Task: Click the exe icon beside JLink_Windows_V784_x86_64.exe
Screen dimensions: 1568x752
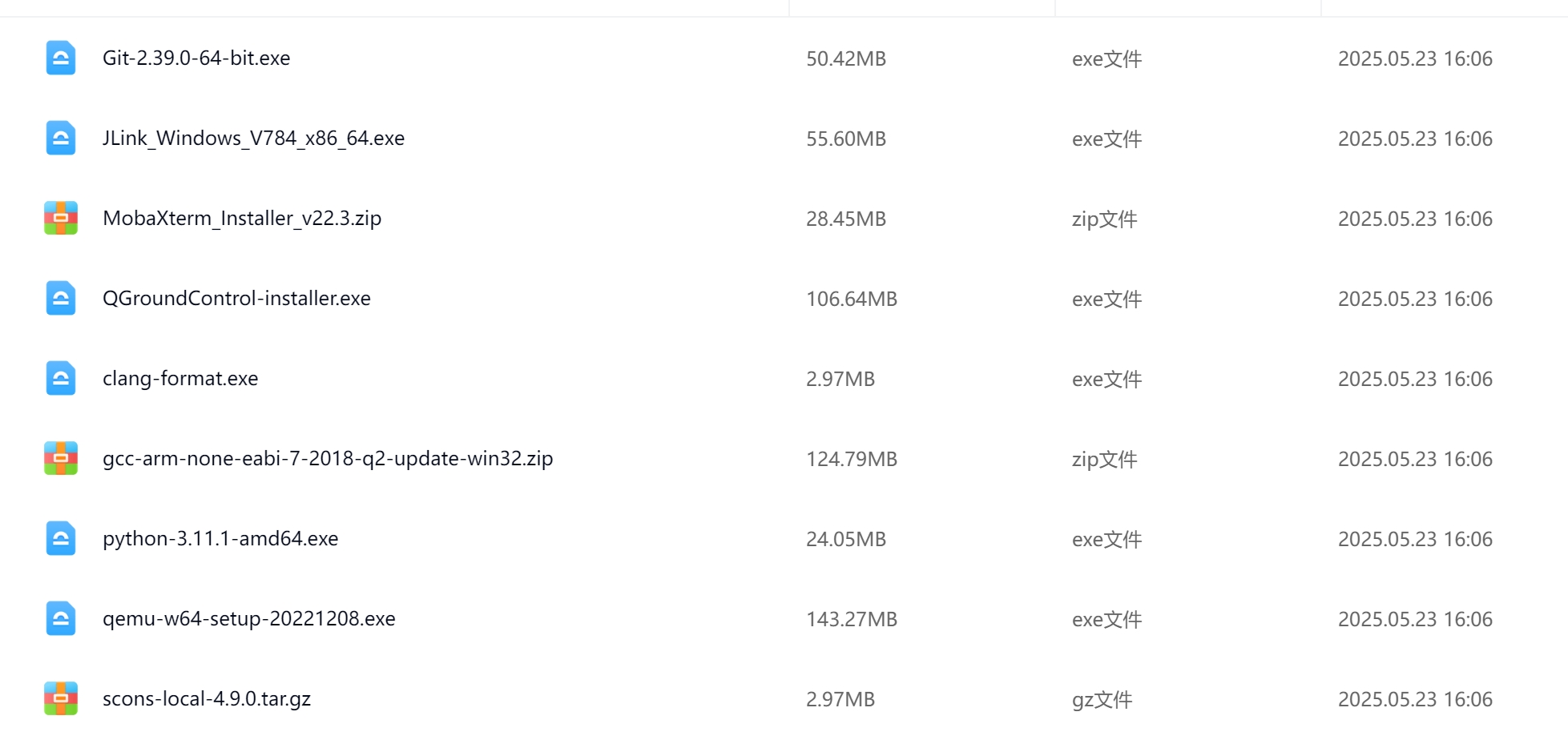Action: point(60,137)
